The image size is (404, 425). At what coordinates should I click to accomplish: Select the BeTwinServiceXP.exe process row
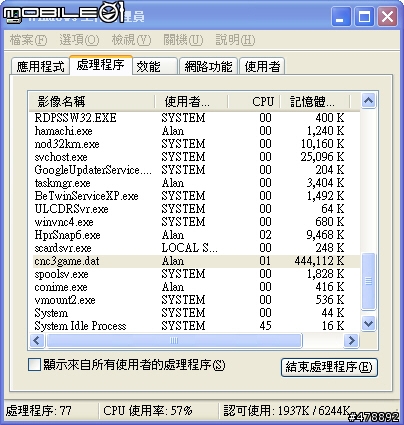point(194,196)
